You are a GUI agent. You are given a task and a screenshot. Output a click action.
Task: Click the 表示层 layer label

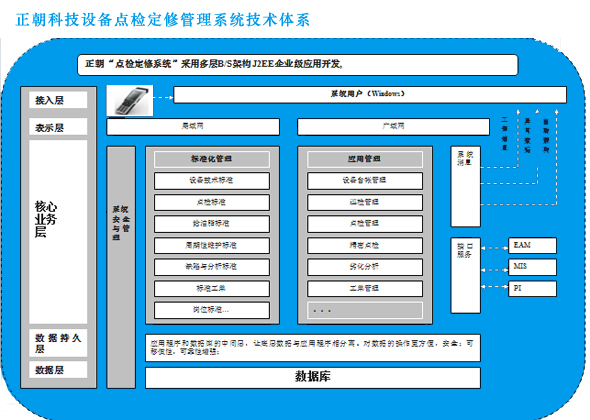58,127
